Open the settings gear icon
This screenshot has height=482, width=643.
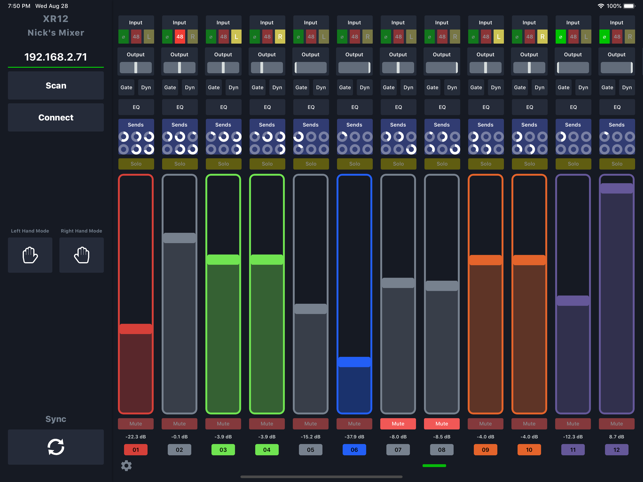tap(126, 466)
